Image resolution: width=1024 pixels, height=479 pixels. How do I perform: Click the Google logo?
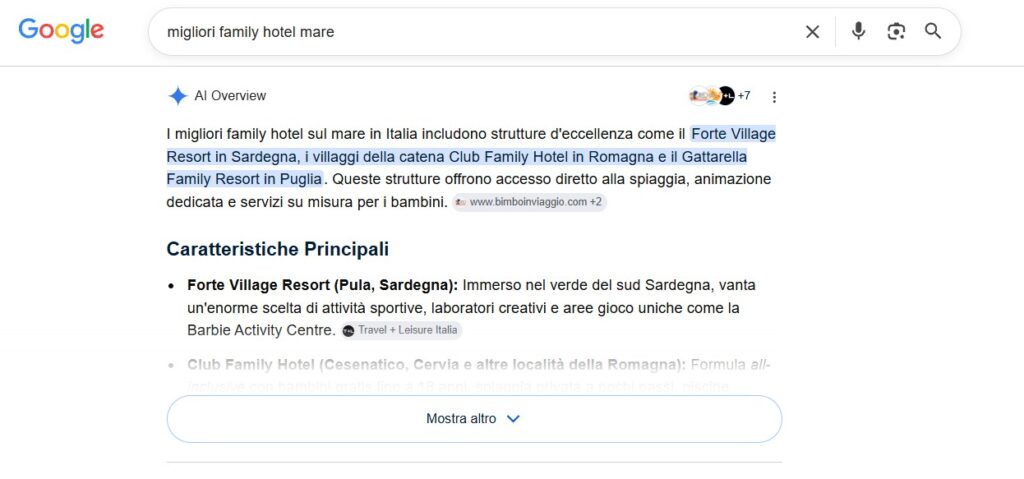tap(61, 31)
